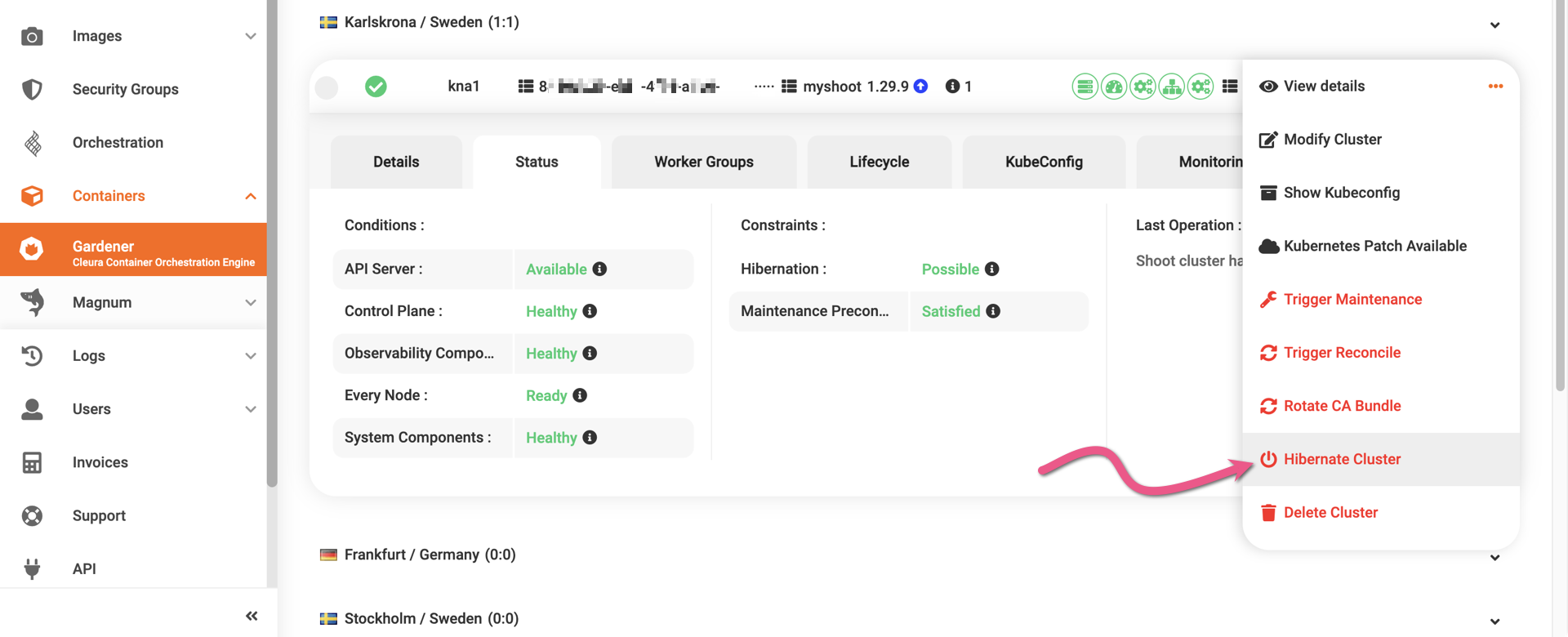Viewport: 1568px width, 637px height.
Task: Expand the Magnum sidebar menu
Action: click(251, 302)
